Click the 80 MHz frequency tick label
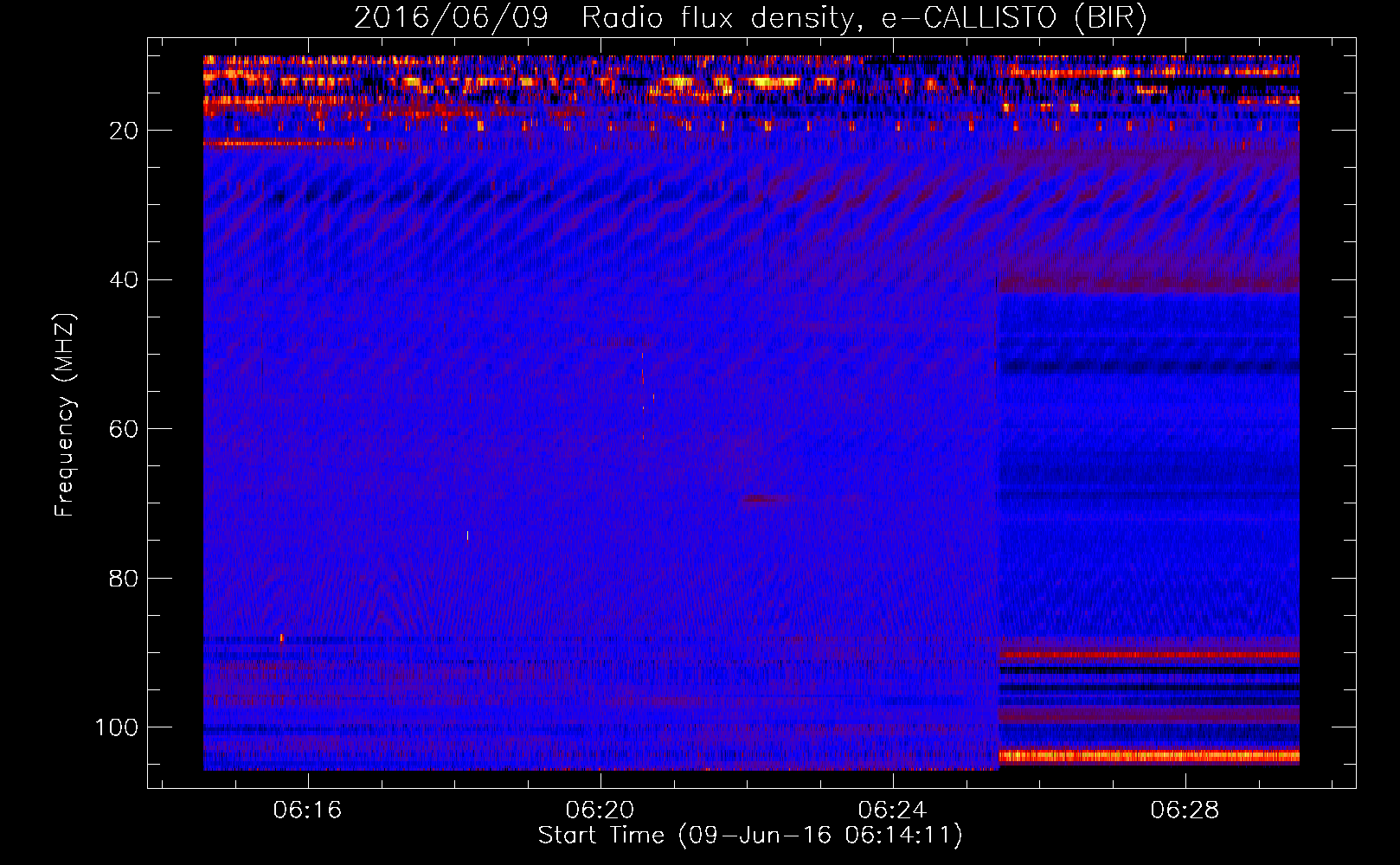1400x865 pixels. tap(125, 579)
